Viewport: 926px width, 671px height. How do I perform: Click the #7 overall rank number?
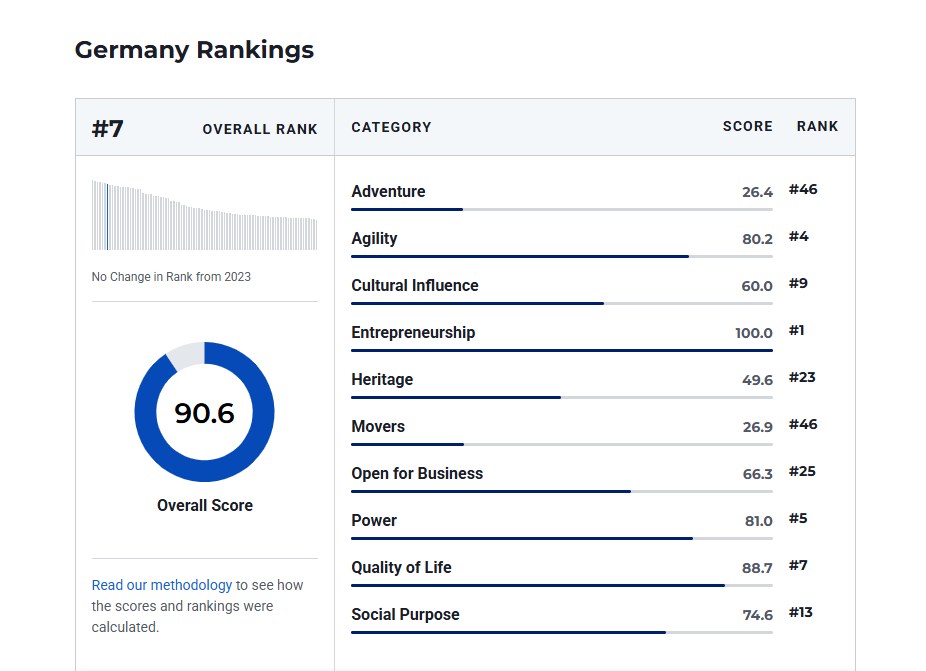point(108,128)
